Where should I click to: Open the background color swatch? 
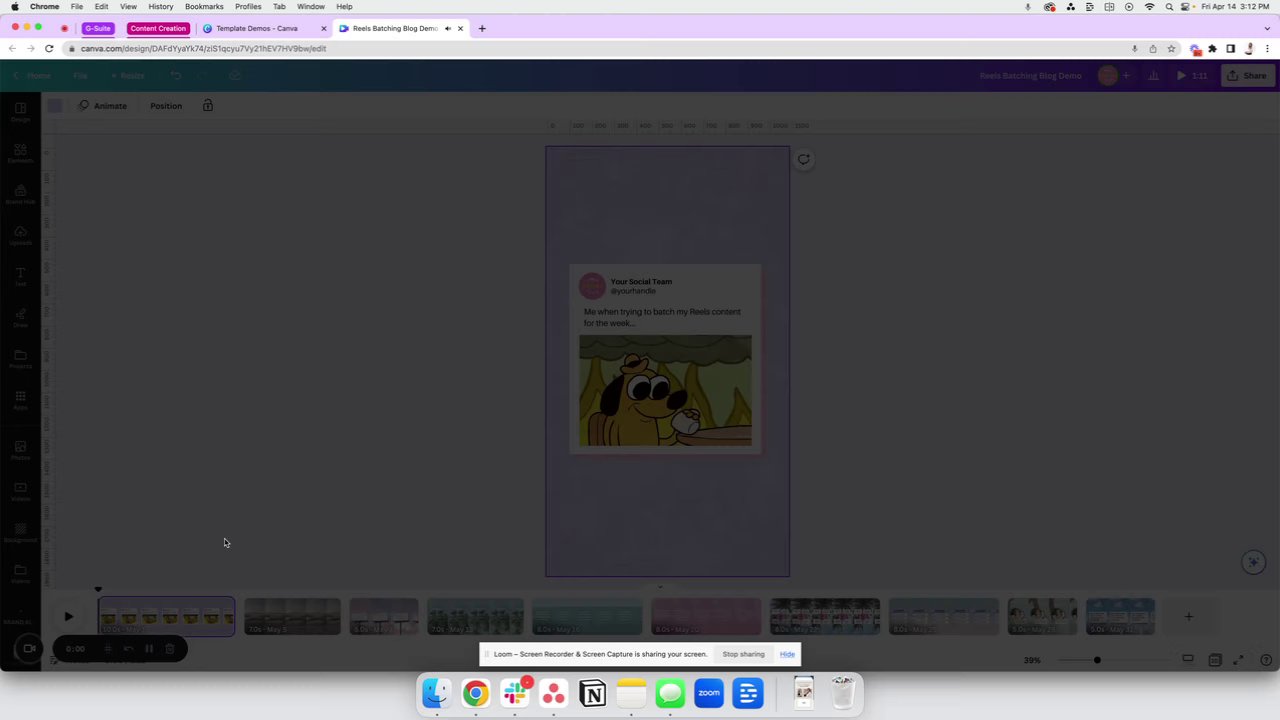coord(55,106)
